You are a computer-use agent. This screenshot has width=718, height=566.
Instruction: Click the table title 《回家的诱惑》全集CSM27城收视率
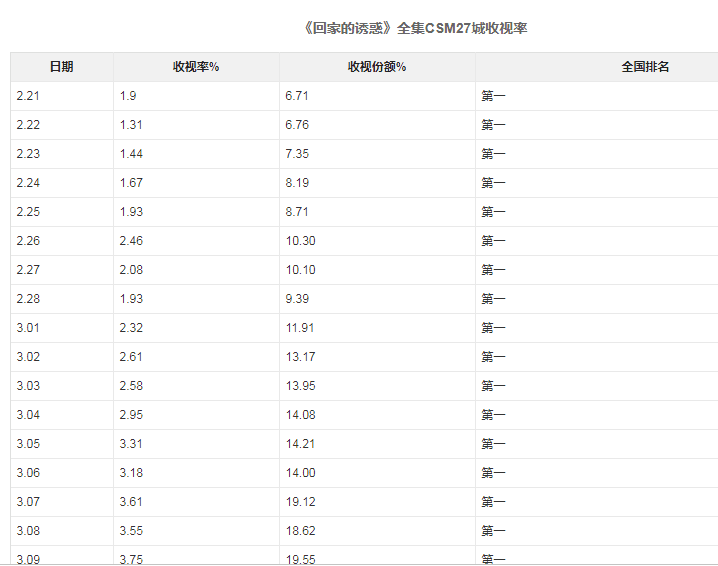pos(415,28)
